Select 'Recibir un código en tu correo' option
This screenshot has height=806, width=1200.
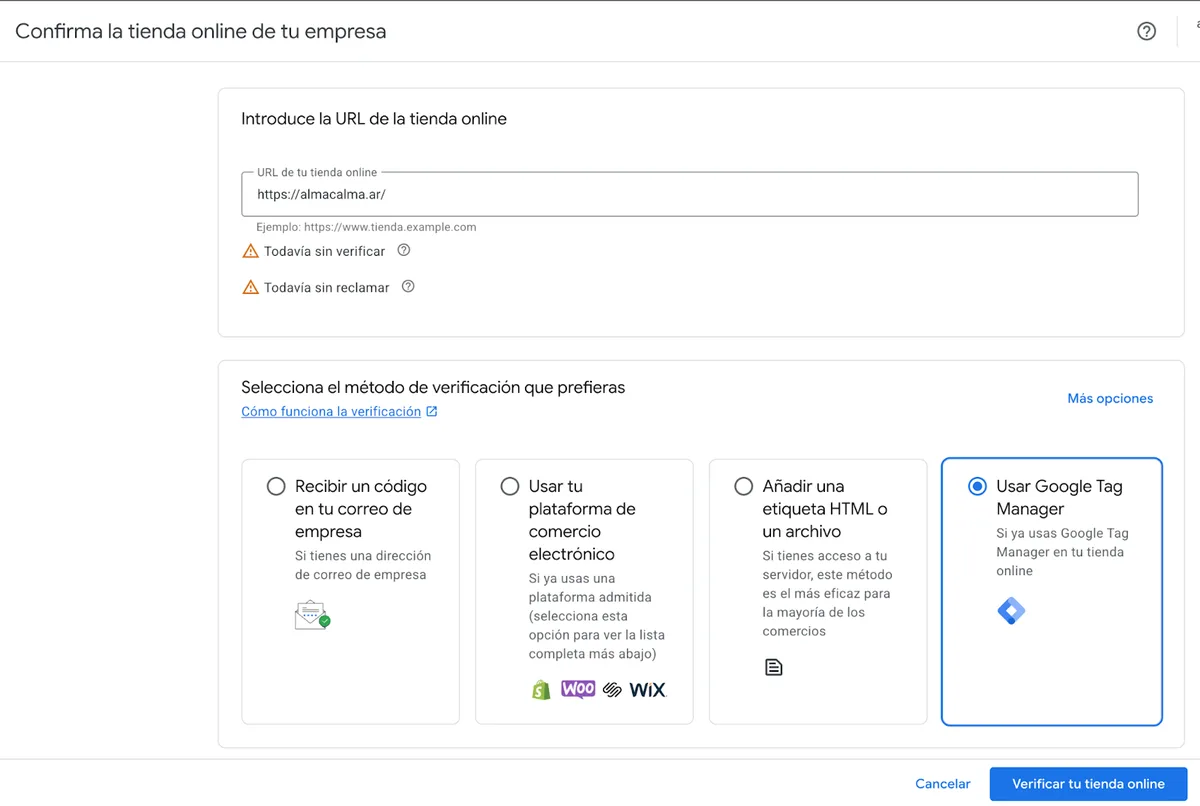pos(276,487)
